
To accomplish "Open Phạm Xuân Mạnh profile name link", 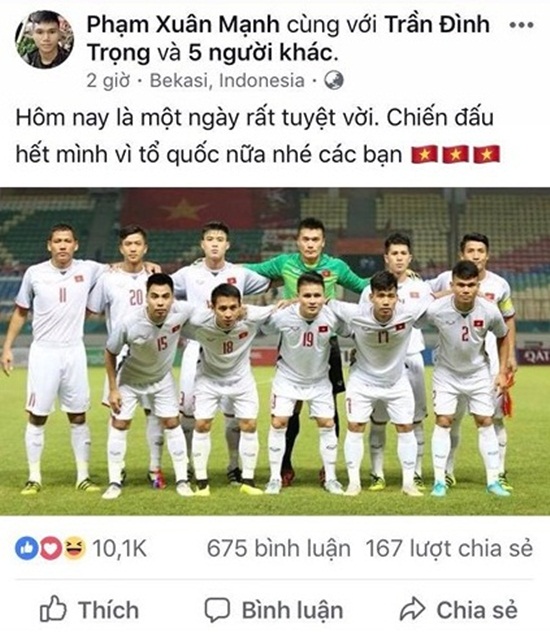I will 183,24.
